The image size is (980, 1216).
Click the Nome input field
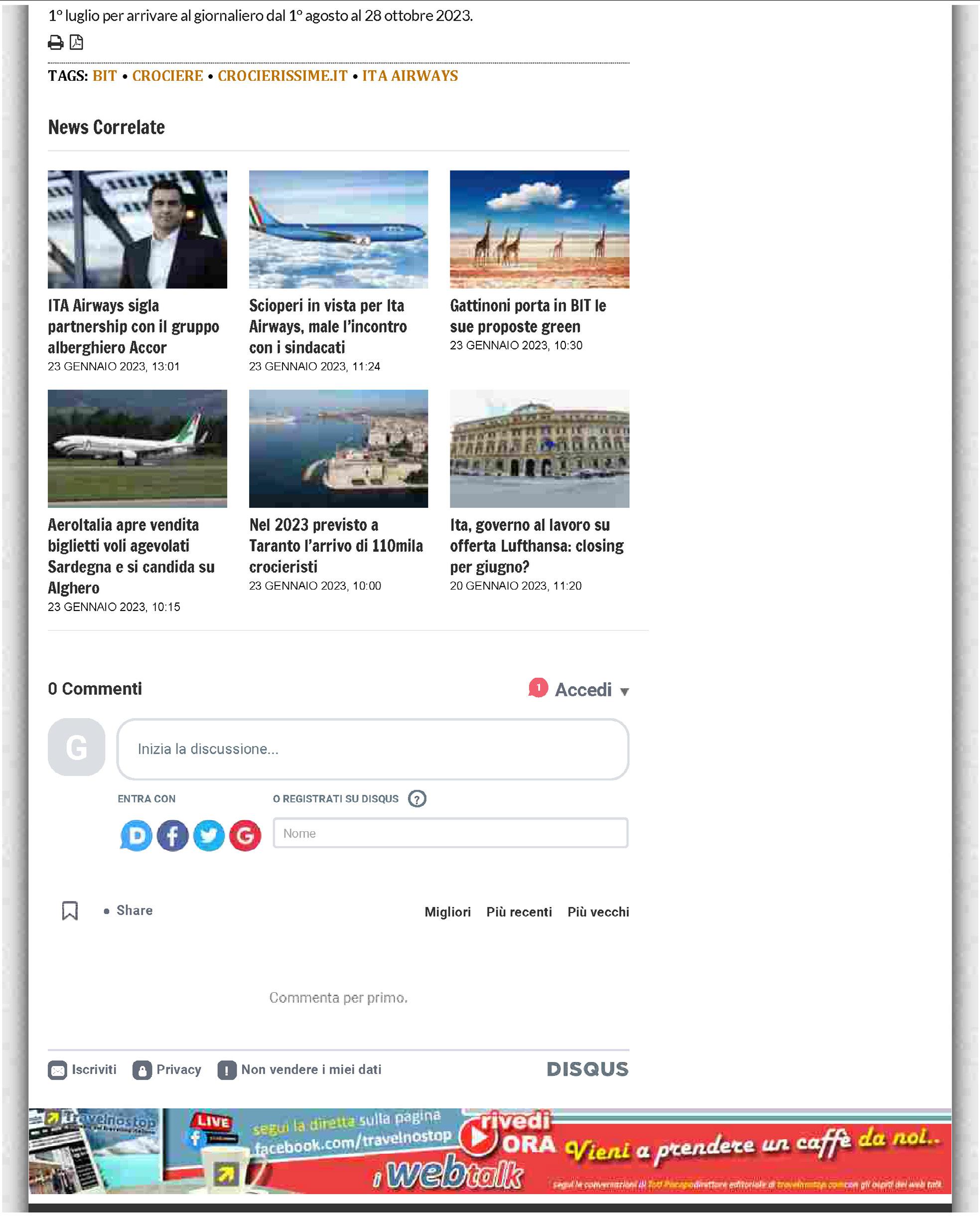tap(450, 835)
